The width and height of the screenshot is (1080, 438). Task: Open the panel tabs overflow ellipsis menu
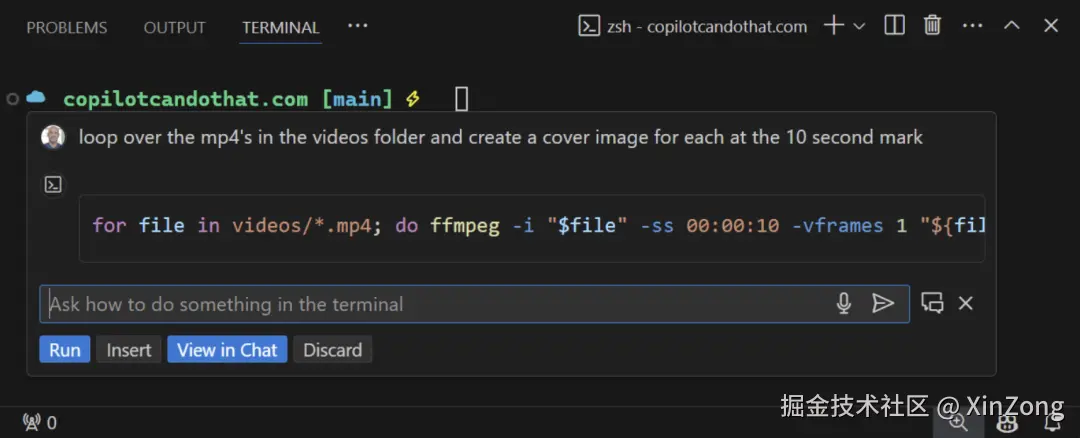coord(357,25)
